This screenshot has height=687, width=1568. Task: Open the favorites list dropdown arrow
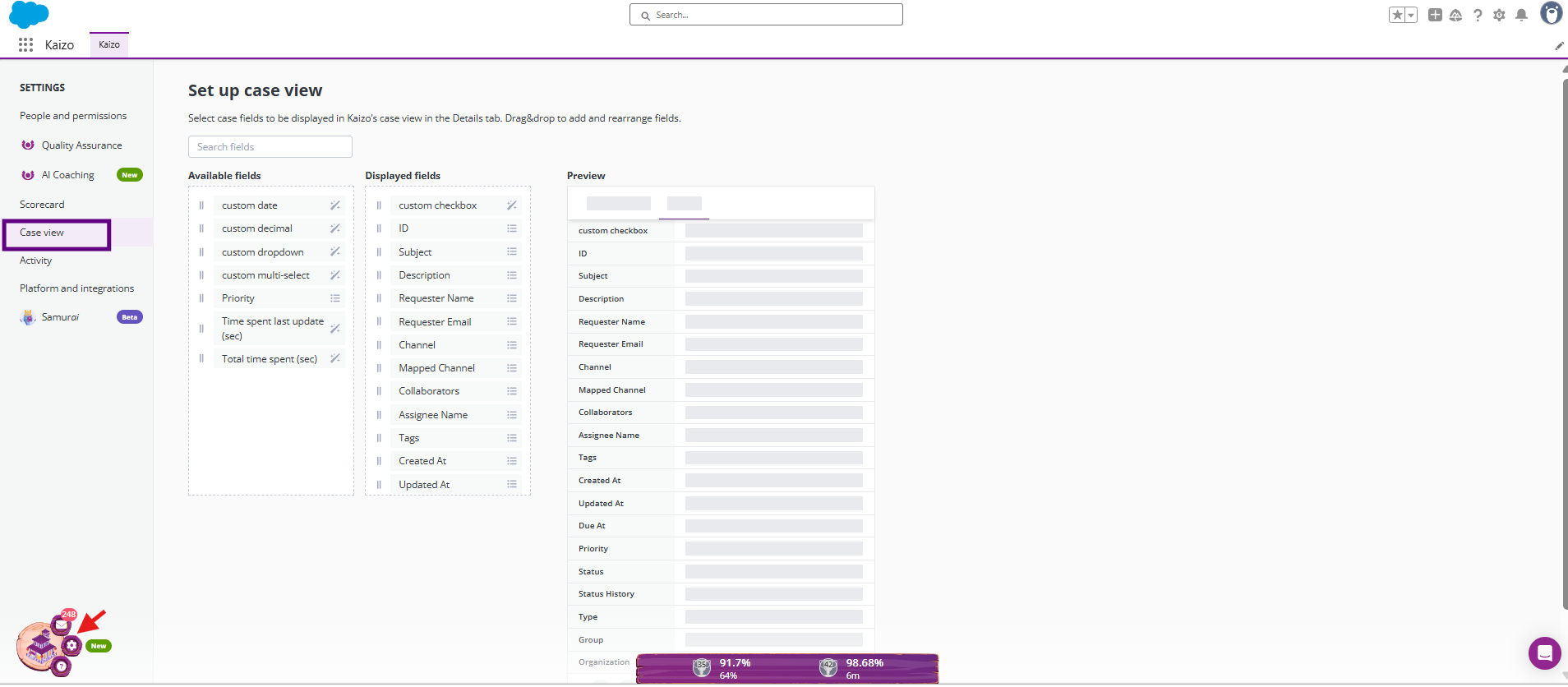click(1411, 15)
